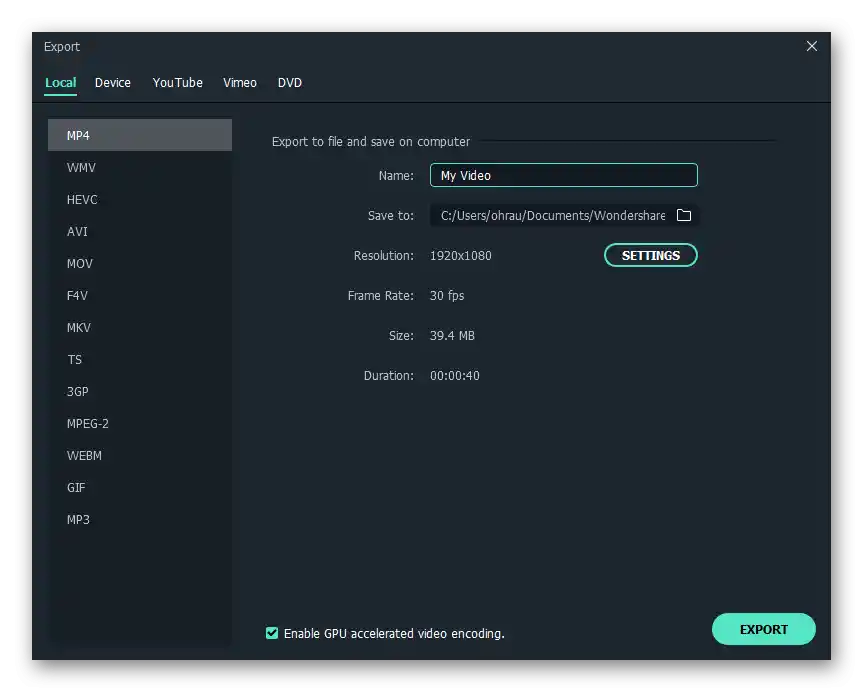Open the folder browse icon for Save to
The width and height of the screenshot is (863, 692).
[684, 215]
